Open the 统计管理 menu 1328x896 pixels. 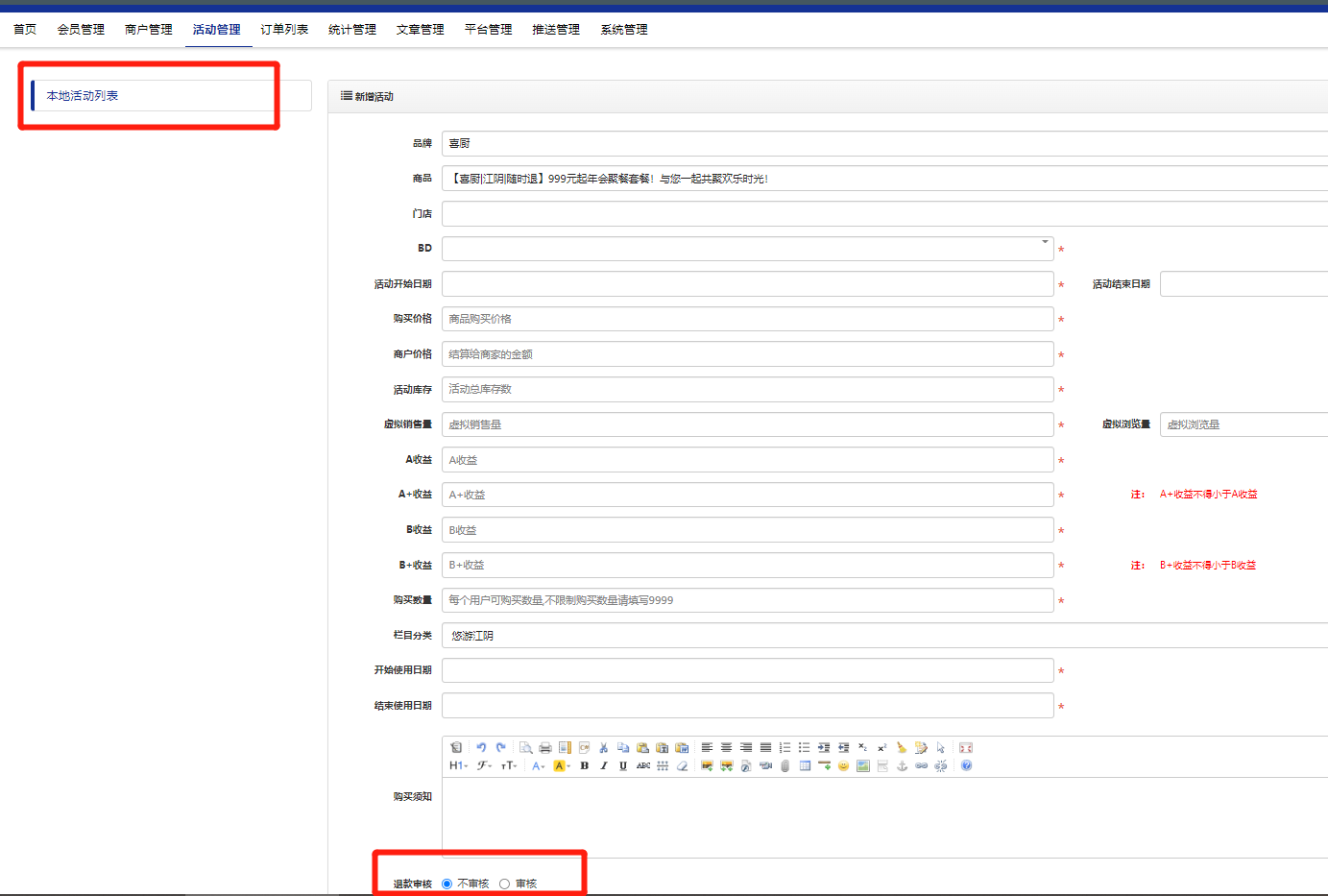[352, 30]
